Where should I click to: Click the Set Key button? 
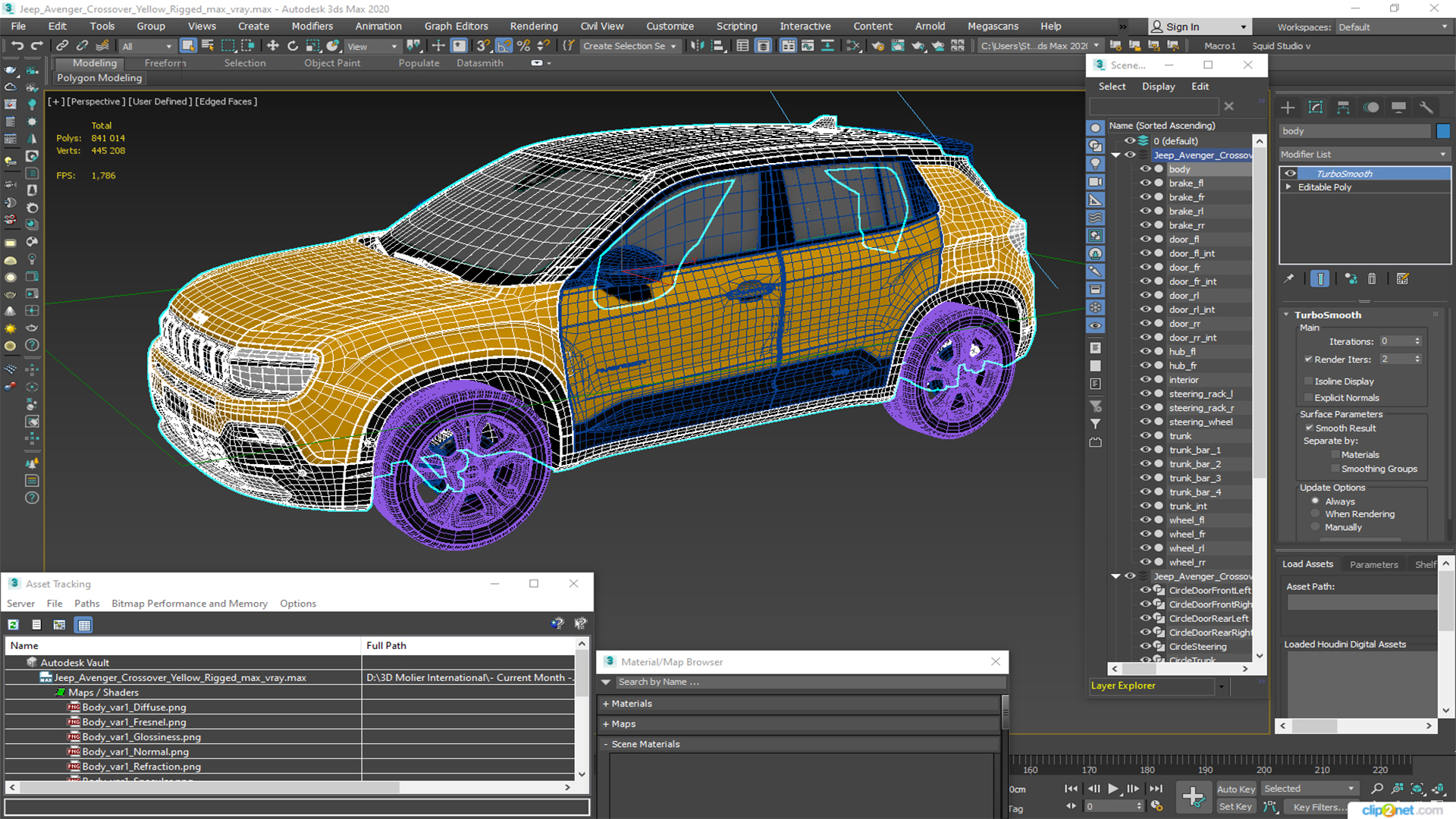click(1236, 807)
